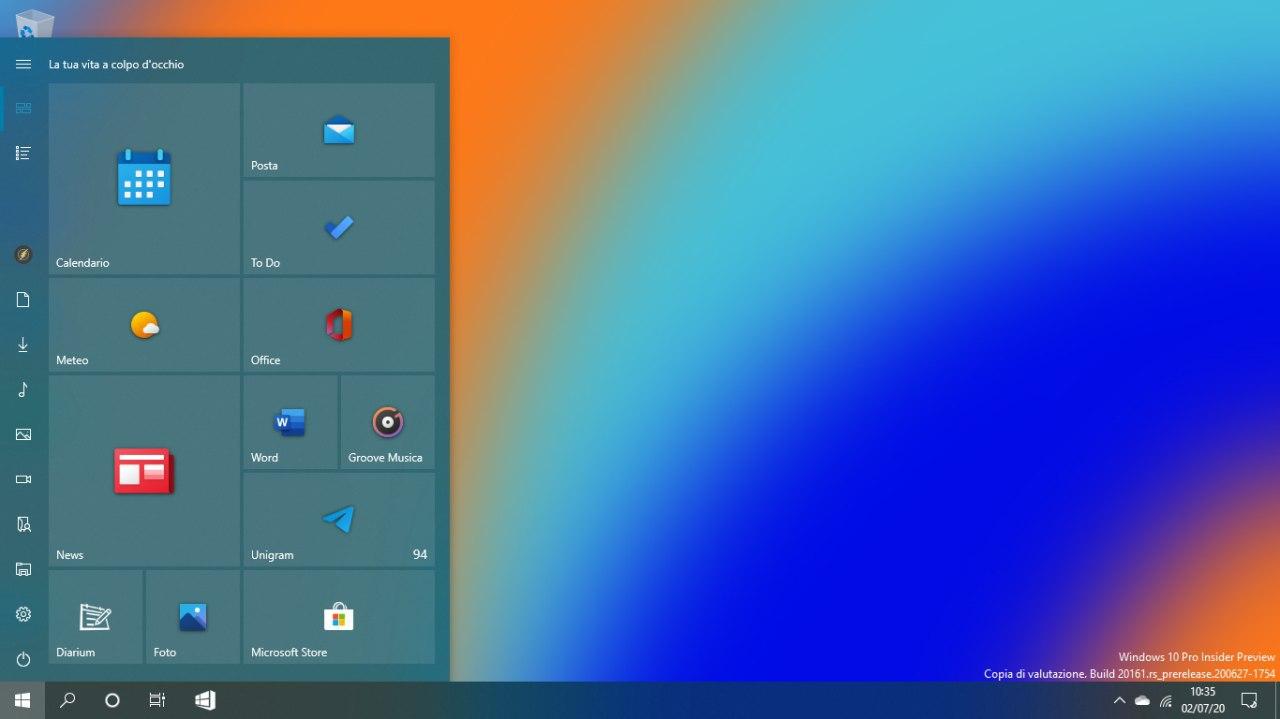The image size is (1280, 719).
Task: Click the Show desktop sliver
Action: point(1277,700)
